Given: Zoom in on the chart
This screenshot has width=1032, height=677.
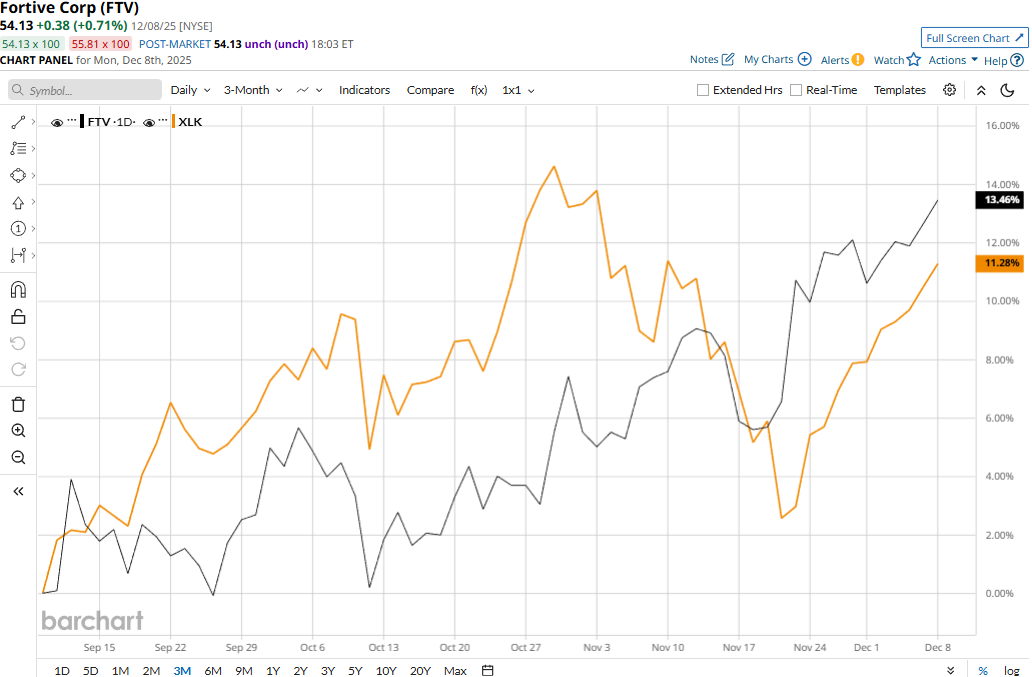Looking at the screenshot, I should 18,430.
